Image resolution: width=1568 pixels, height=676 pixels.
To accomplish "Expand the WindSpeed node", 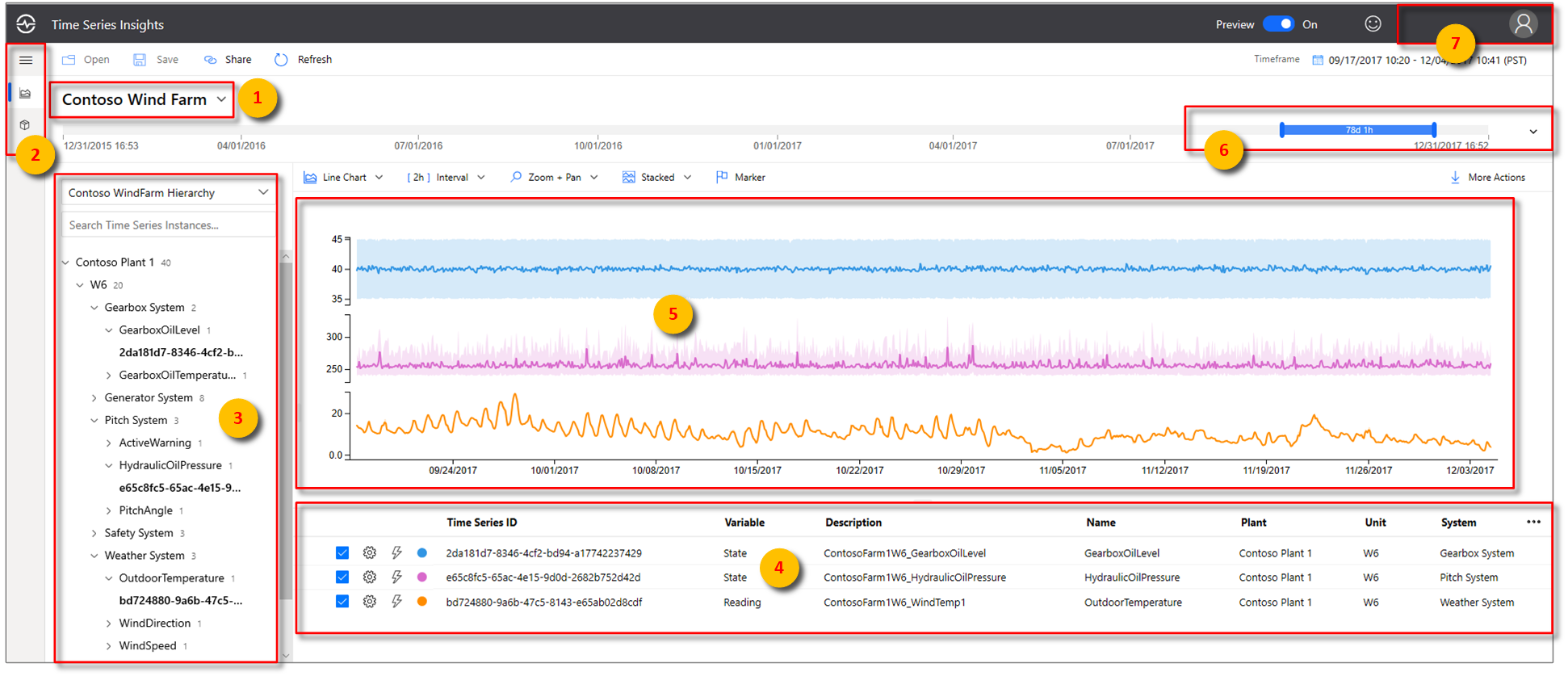I will pos(109,646).
